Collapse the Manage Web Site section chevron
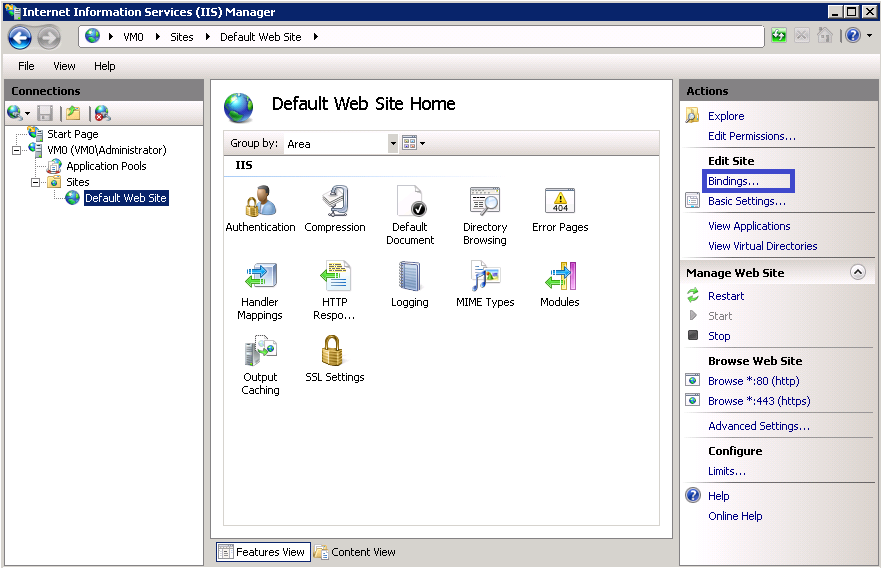 pos(857,273)
